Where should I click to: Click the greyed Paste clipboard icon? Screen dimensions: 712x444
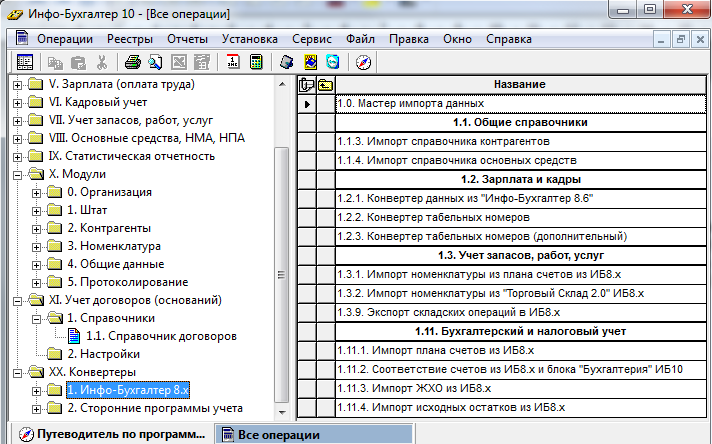pyautogui.click(x=79, y=63)
